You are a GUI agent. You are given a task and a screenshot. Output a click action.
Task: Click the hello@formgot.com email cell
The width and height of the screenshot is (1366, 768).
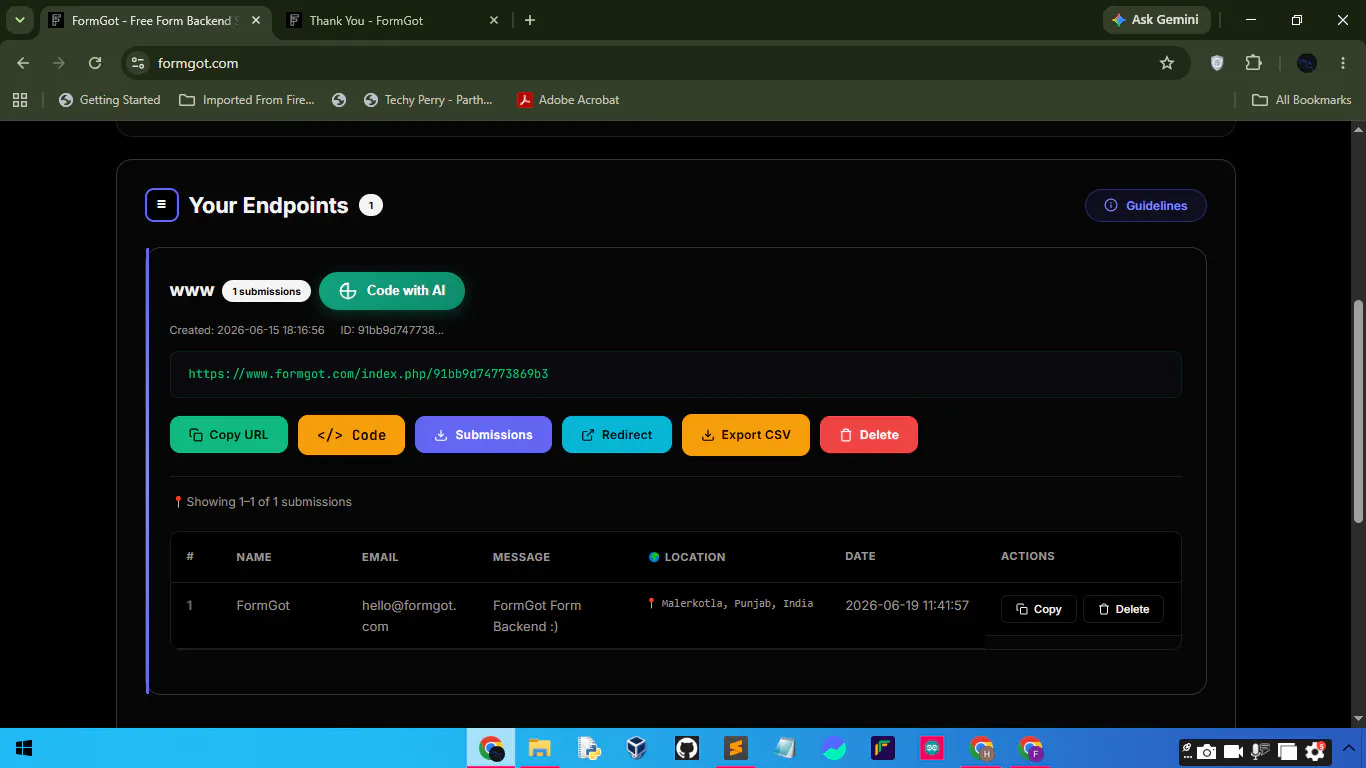point(409,616)
